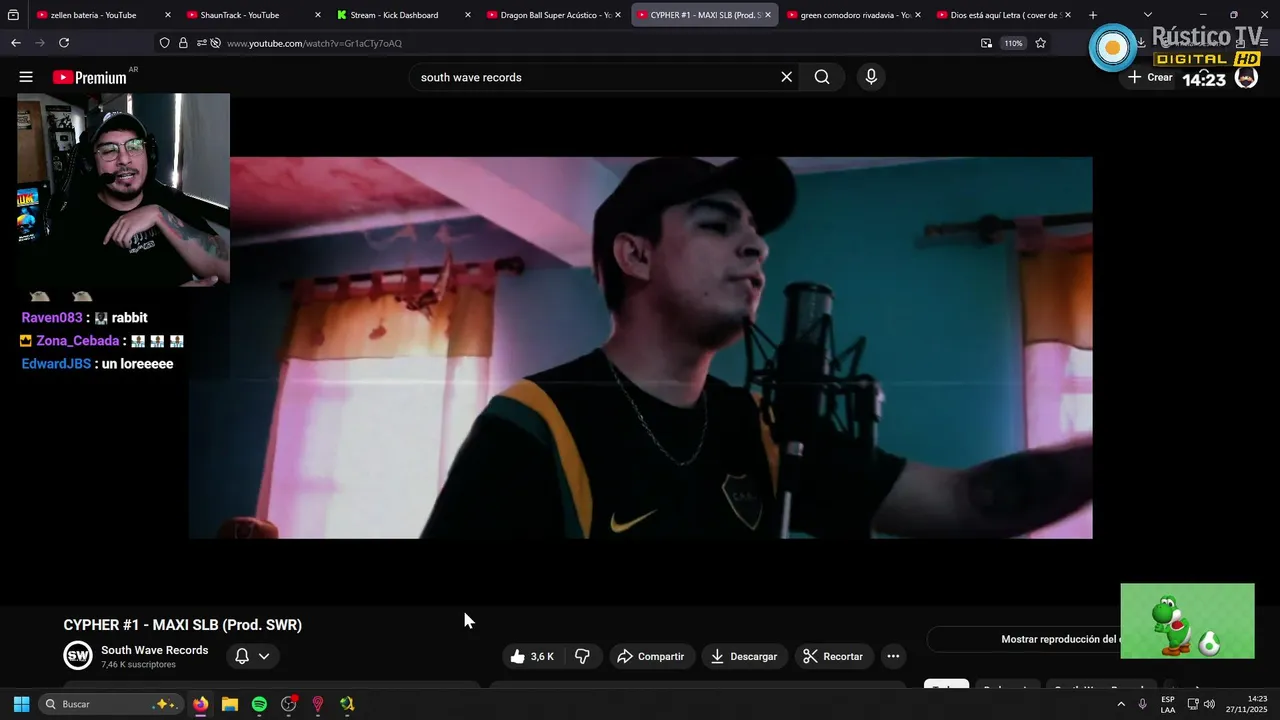Switch ESP LAA input language
Viewport: 1280px width, 720px height.
pyautogui.click(x=1168, y=704)
